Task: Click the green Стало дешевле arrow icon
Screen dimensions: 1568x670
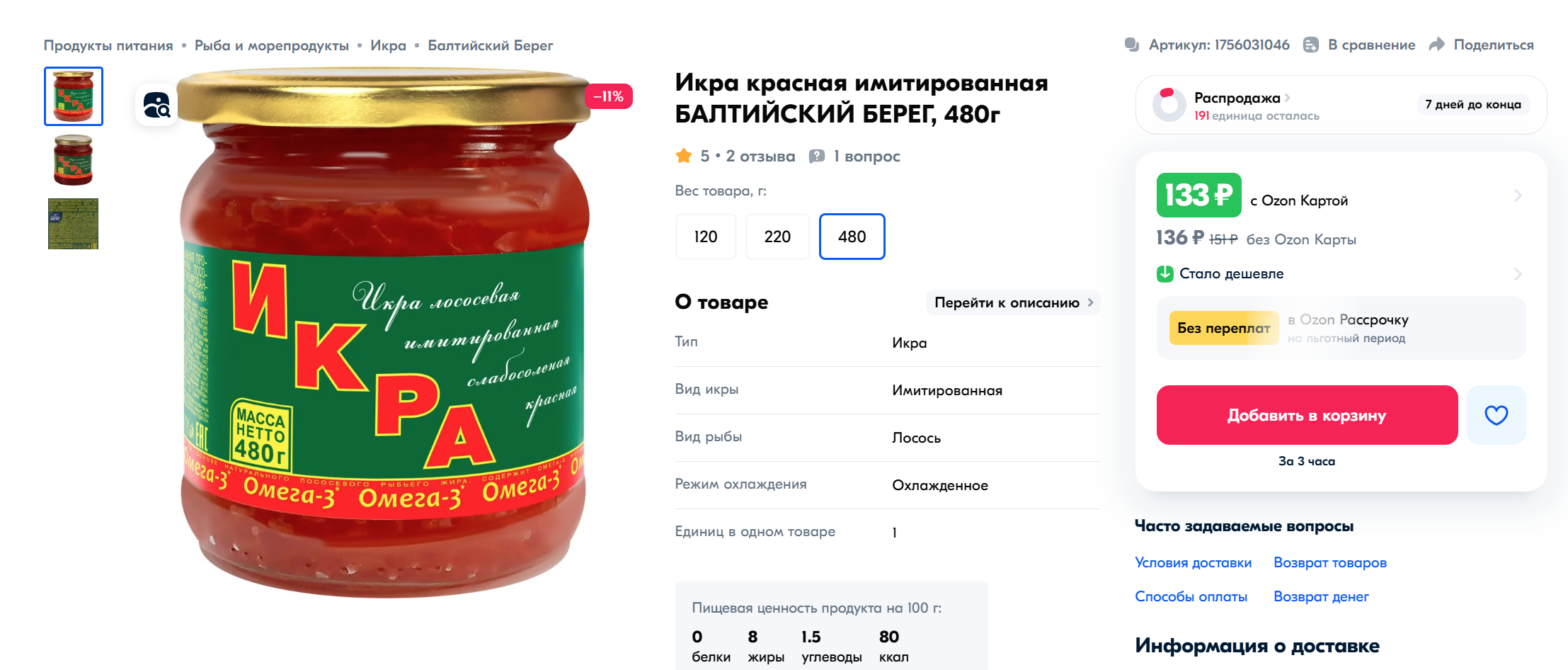Action: point(1165,273)
